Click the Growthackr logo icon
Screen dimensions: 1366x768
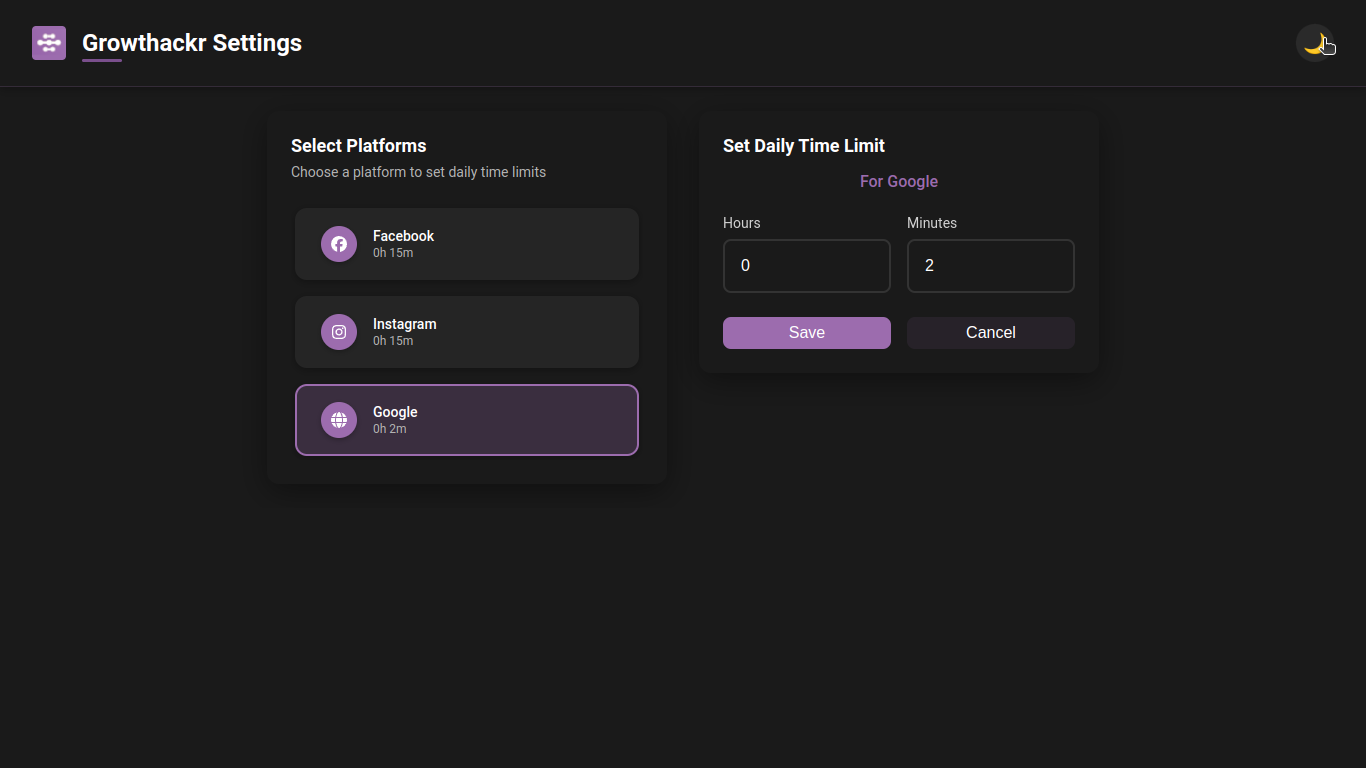click(x=49, y=42)
